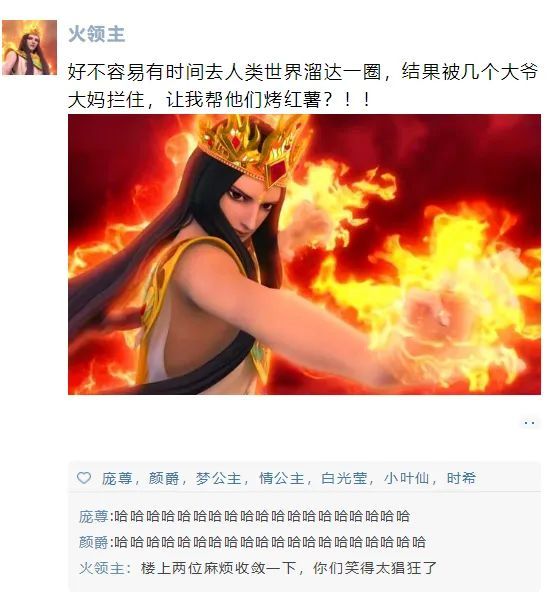The width and height of the screenshot is (549, 609).
Task: Click commenter name 火领主 in comments
Action: click(102, 568)
